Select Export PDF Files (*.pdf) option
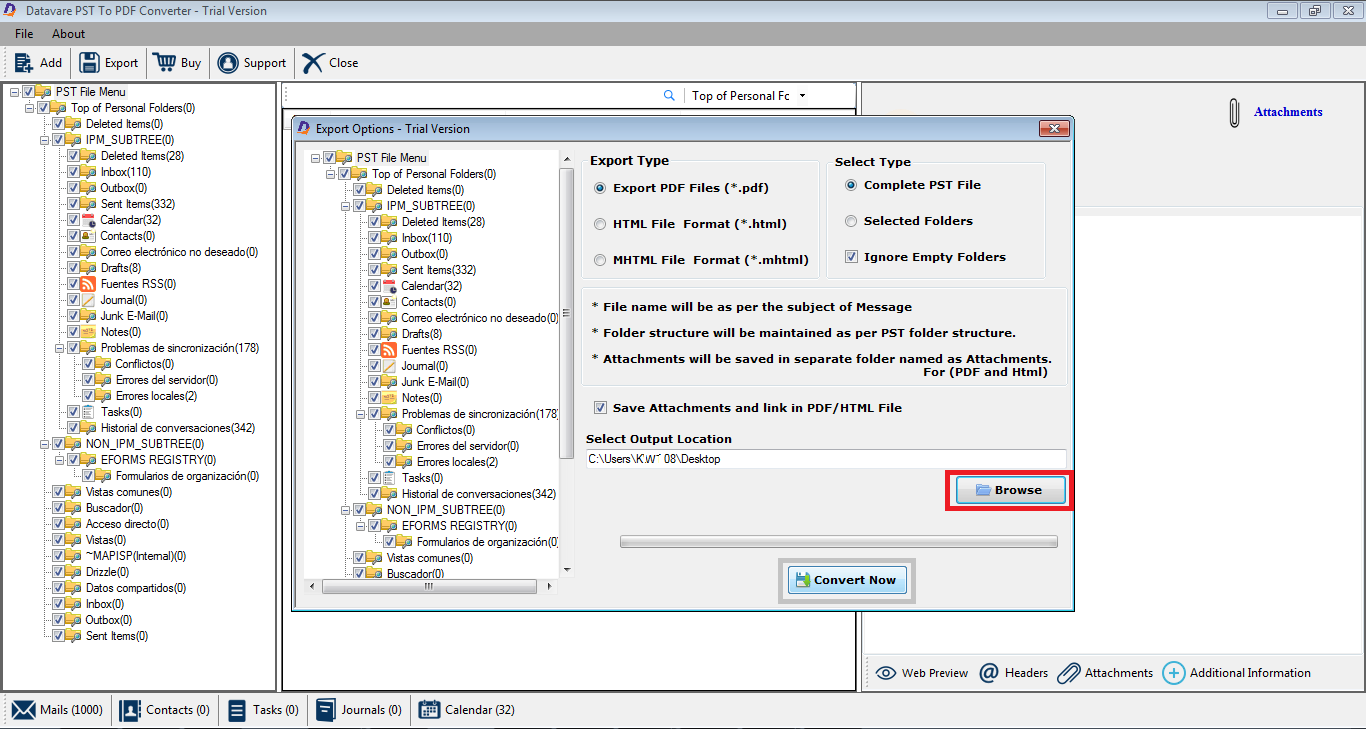Screen dimensions: 1366x729 point(600,188)
